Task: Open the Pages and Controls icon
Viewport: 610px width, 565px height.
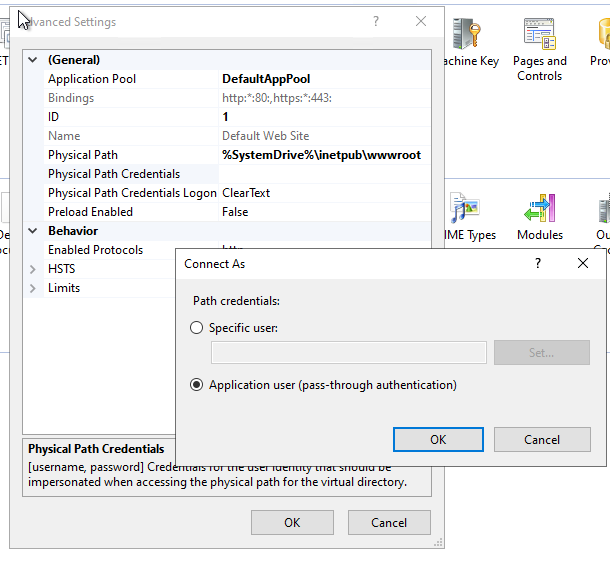Action: point(539,37)
